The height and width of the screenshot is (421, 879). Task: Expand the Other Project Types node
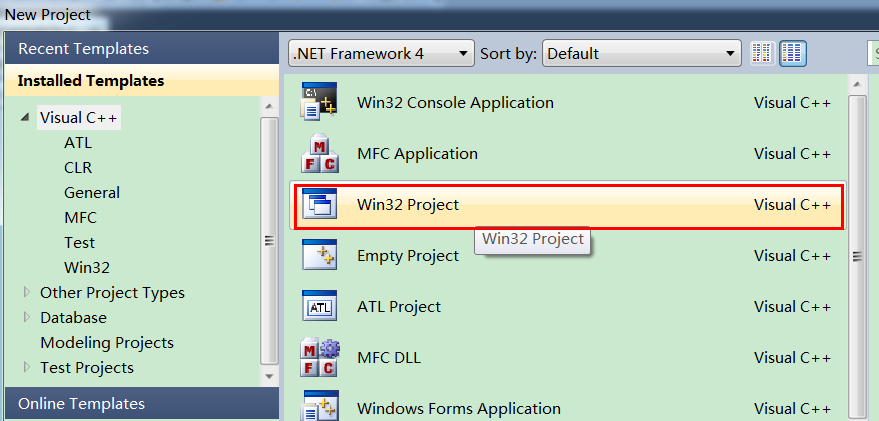[x=26, y=292]
